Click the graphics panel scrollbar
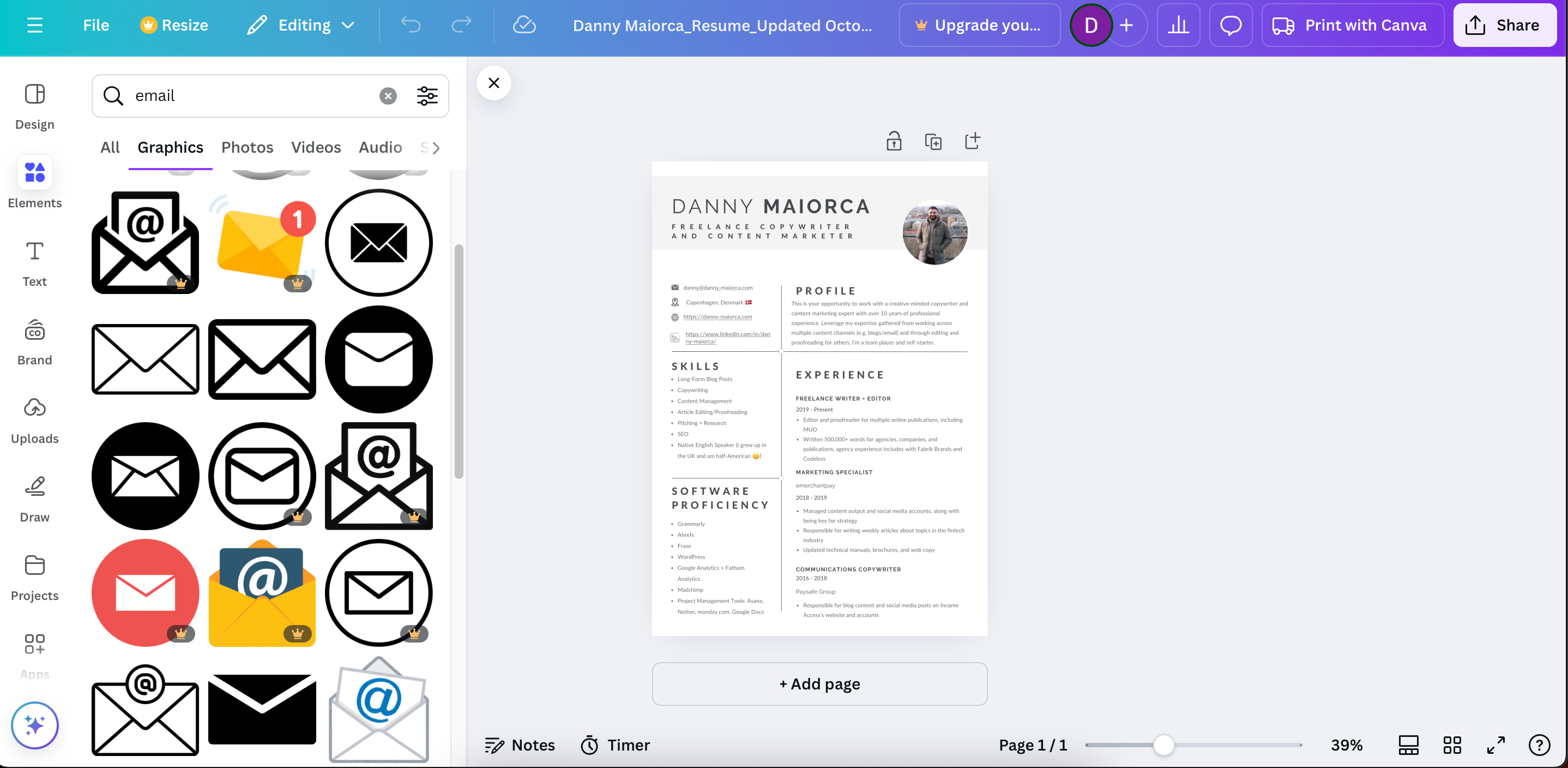1568x768 pixels. (459, 362)
